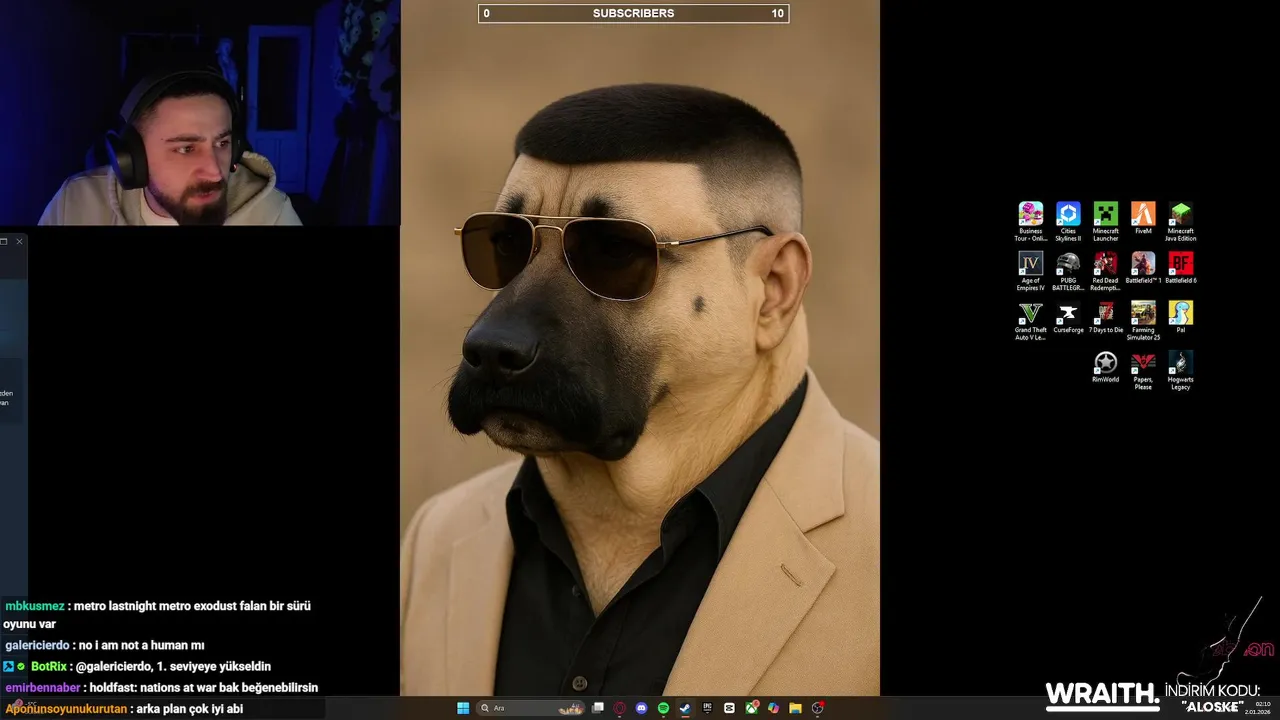The height and width of the screenshot is (720, 1280).
Task: Click chat username Aponunsoyunukurutan
Action: coord(66,709)
